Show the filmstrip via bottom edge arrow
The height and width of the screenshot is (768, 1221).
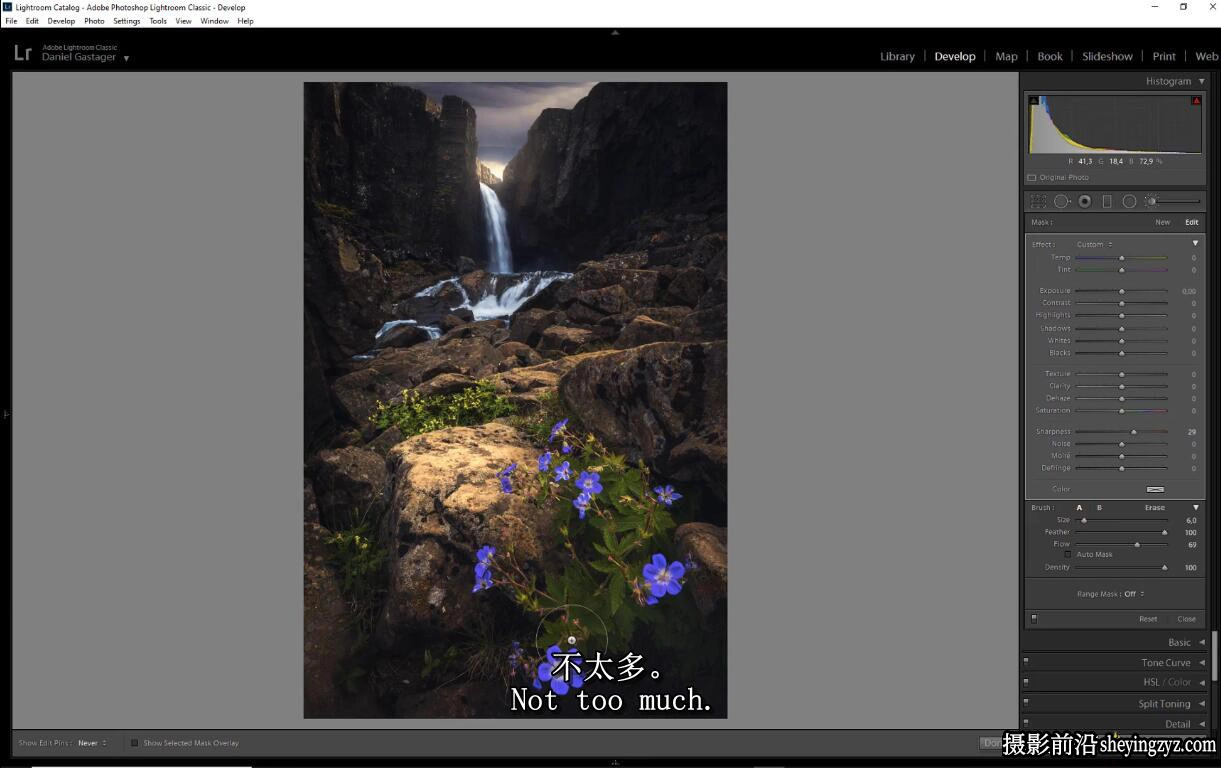point(615,762)
